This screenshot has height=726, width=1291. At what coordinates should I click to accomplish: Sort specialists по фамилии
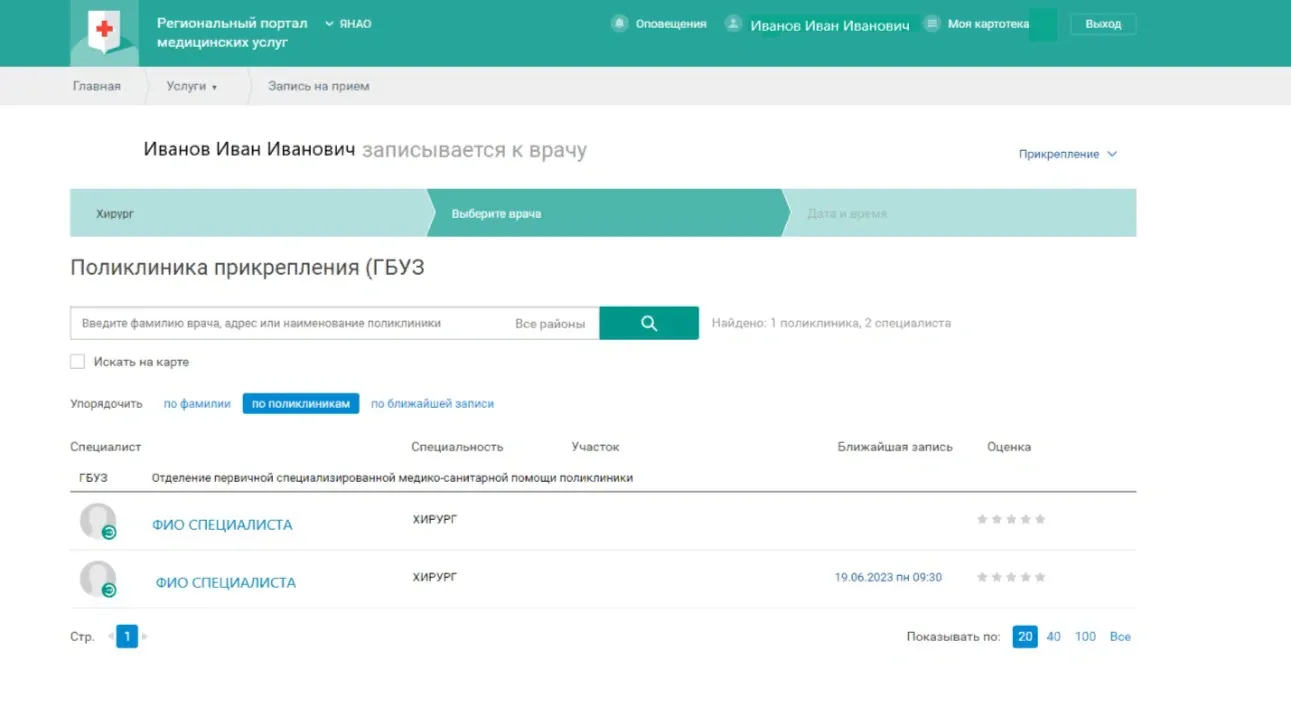pyautogui.click(x=197, y=404)
